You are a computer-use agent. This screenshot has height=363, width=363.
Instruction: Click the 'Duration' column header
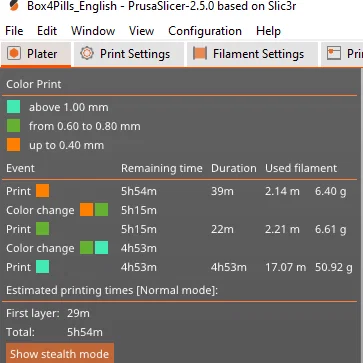click(x=234, y=168)
